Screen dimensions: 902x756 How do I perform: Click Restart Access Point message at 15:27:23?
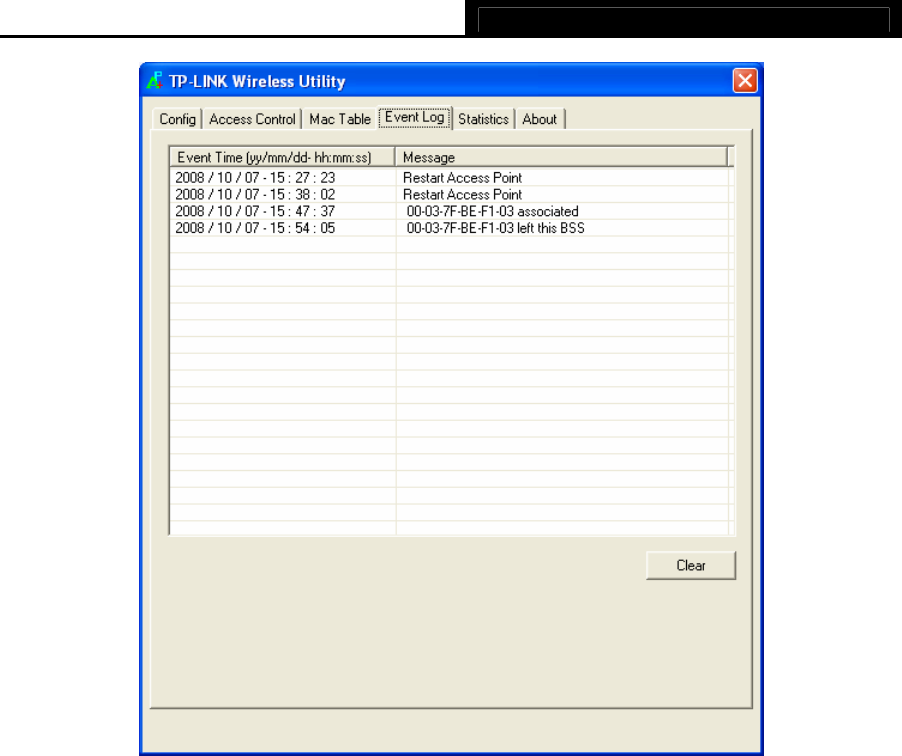[463, 178]
